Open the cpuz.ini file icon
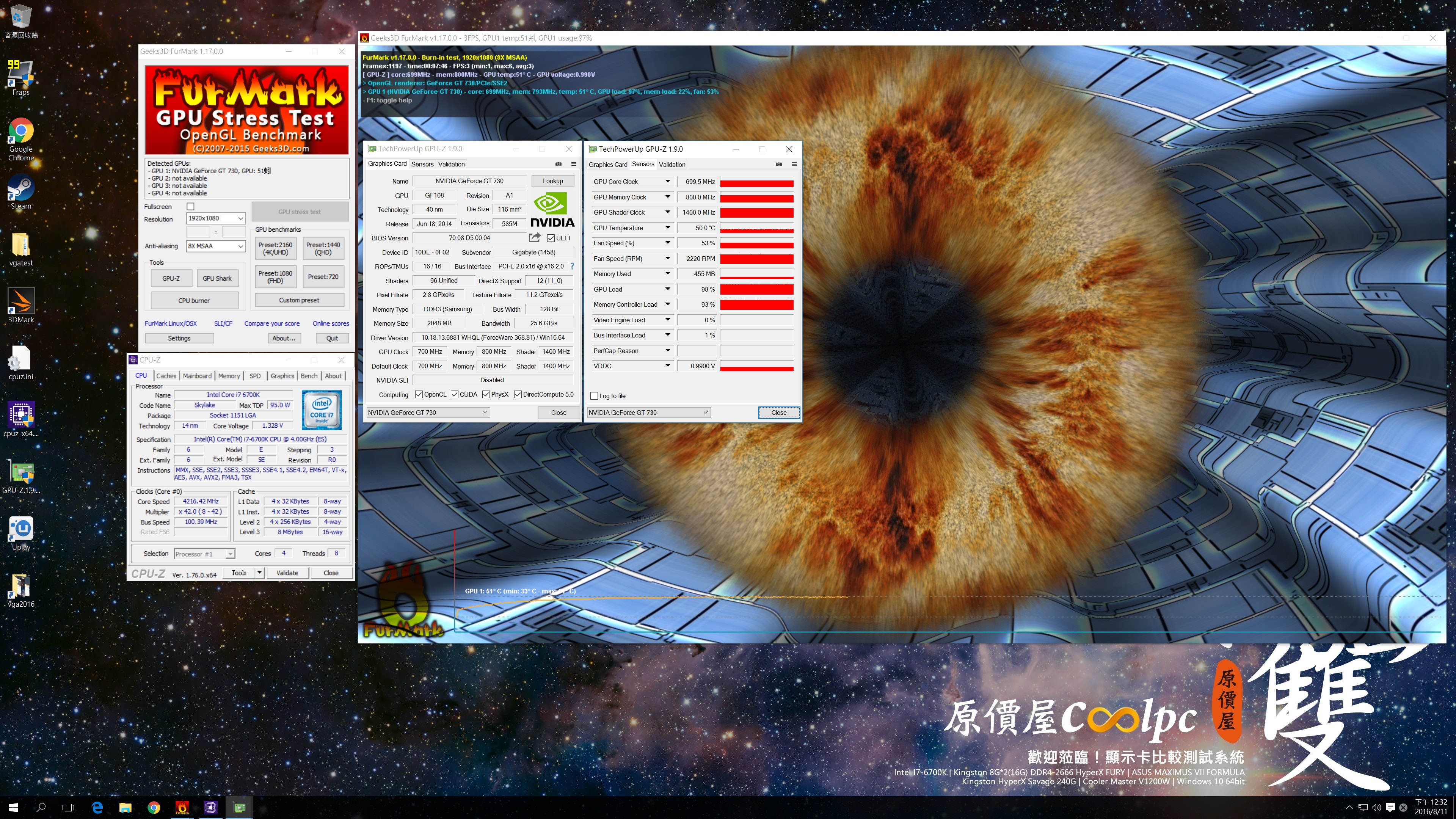 click(x=21, y=362)
